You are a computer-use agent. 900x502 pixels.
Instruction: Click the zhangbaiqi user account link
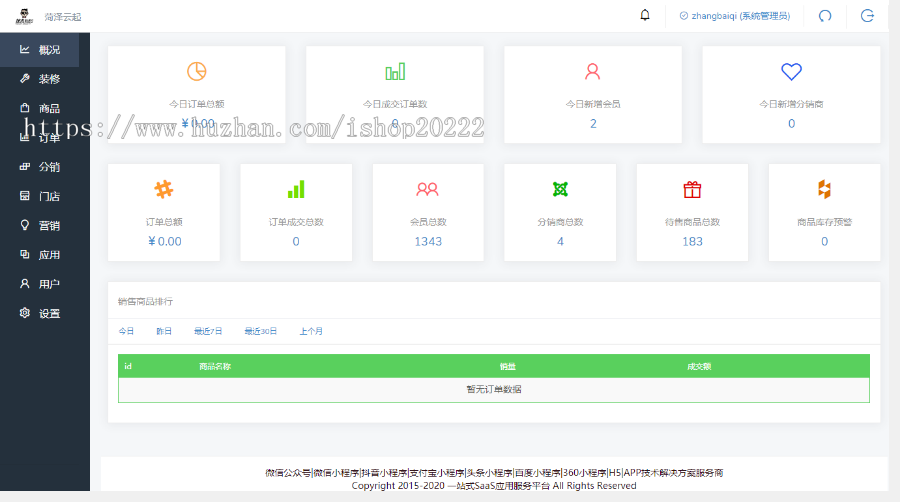[x=735, y=16]
